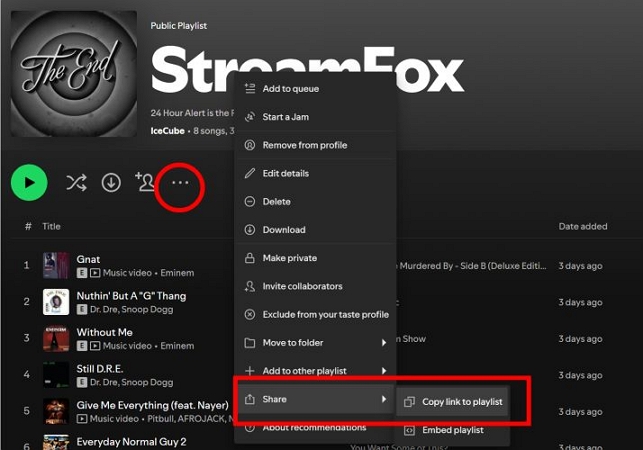
Task: Choose Start a Jam from menu
Action: [x=315, y=117]
